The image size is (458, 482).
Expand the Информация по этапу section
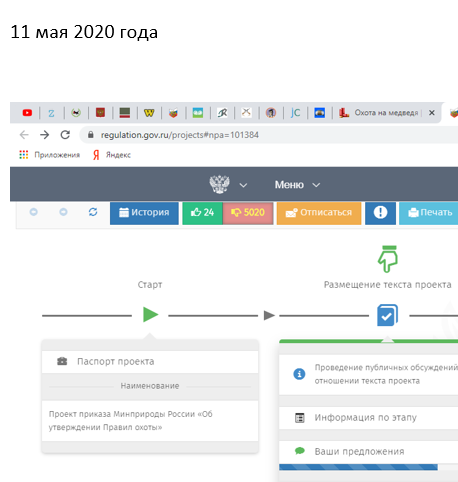tap(368, 418)
